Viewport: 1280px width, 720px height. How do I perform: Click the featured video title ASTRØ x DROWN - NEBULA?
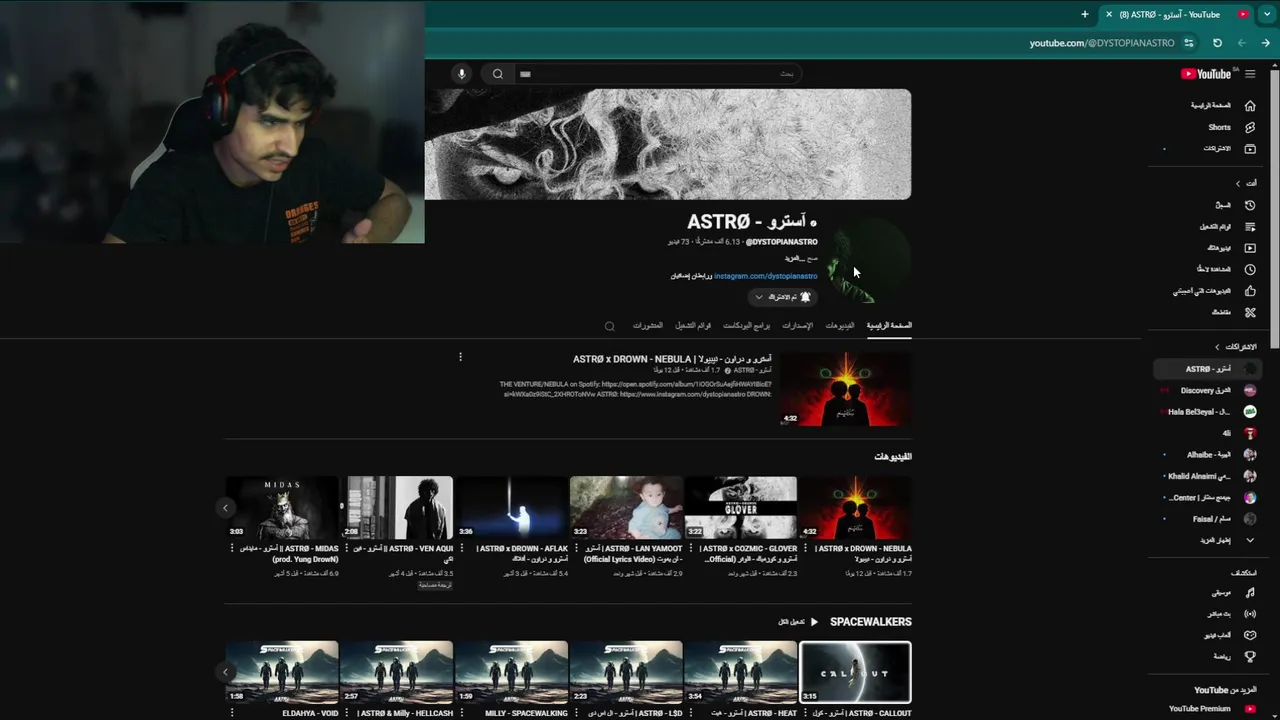pyautogui.click(x=672, y=359)
